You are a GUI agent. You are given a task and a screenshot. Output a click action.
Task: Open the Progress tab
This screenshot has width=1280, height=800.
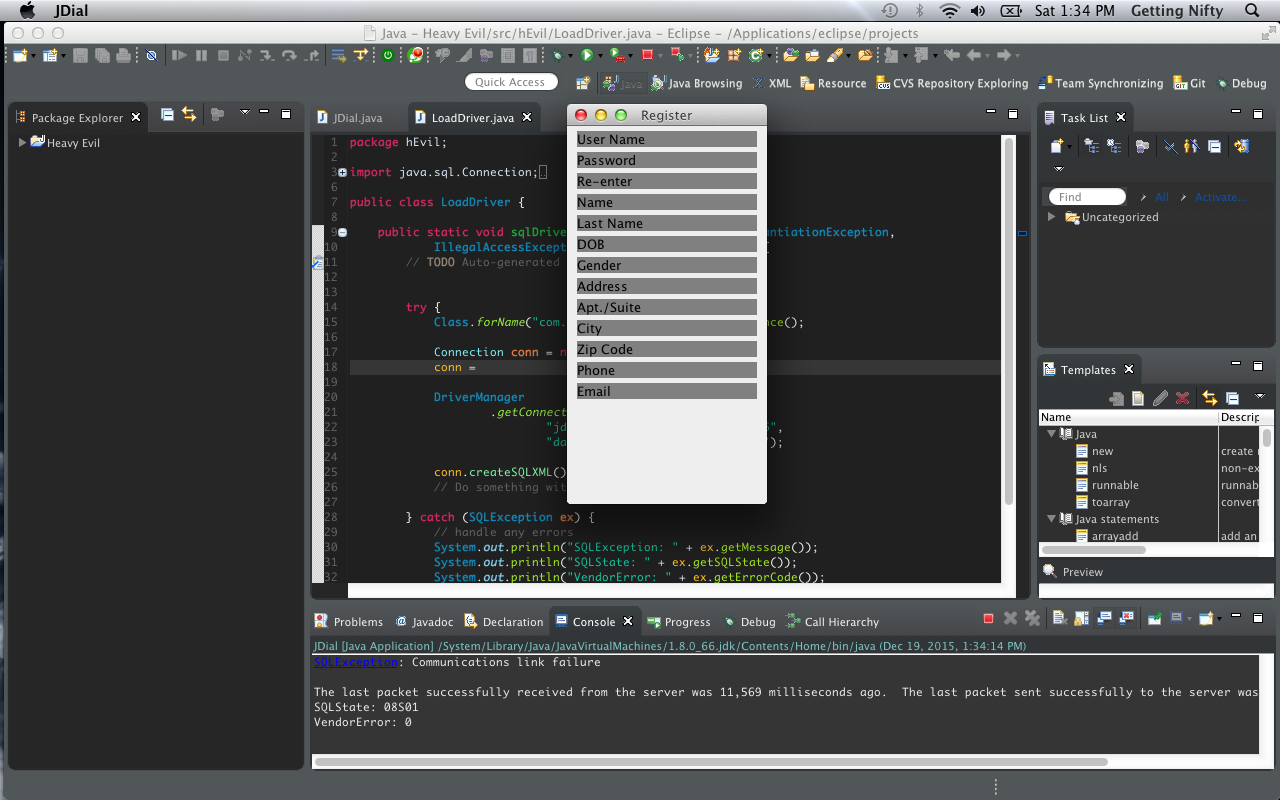(x=679, y=621)
